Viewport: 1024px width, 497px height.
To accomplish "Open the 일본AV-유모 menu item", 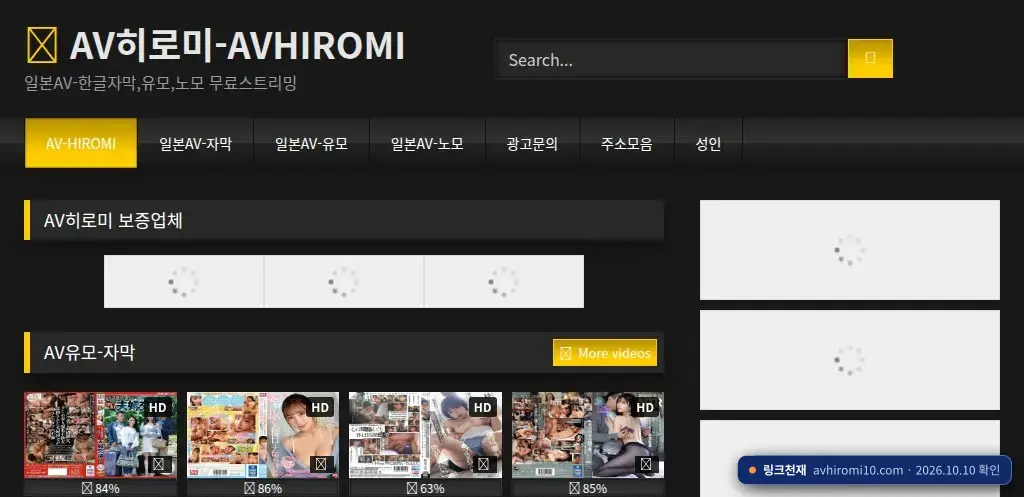I will (312, 144).
